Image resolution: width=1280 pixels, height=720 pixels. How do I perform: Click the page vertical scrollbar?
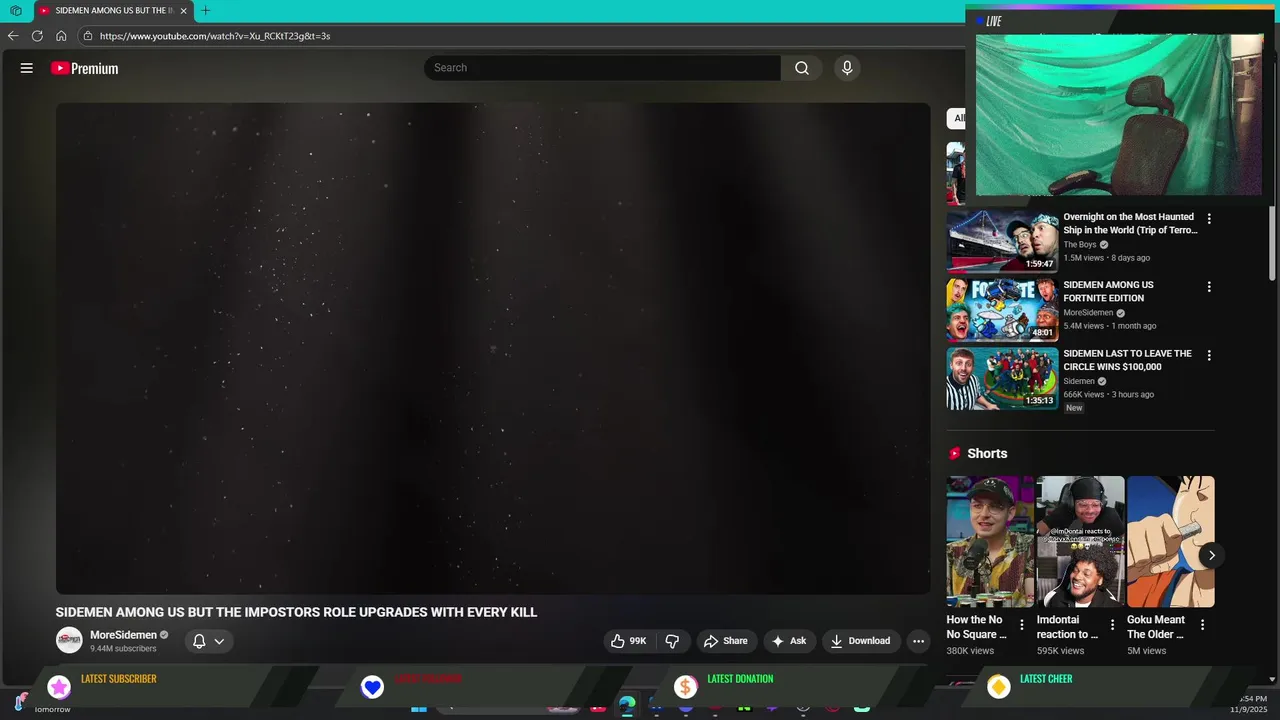[x=1273, y=243]
